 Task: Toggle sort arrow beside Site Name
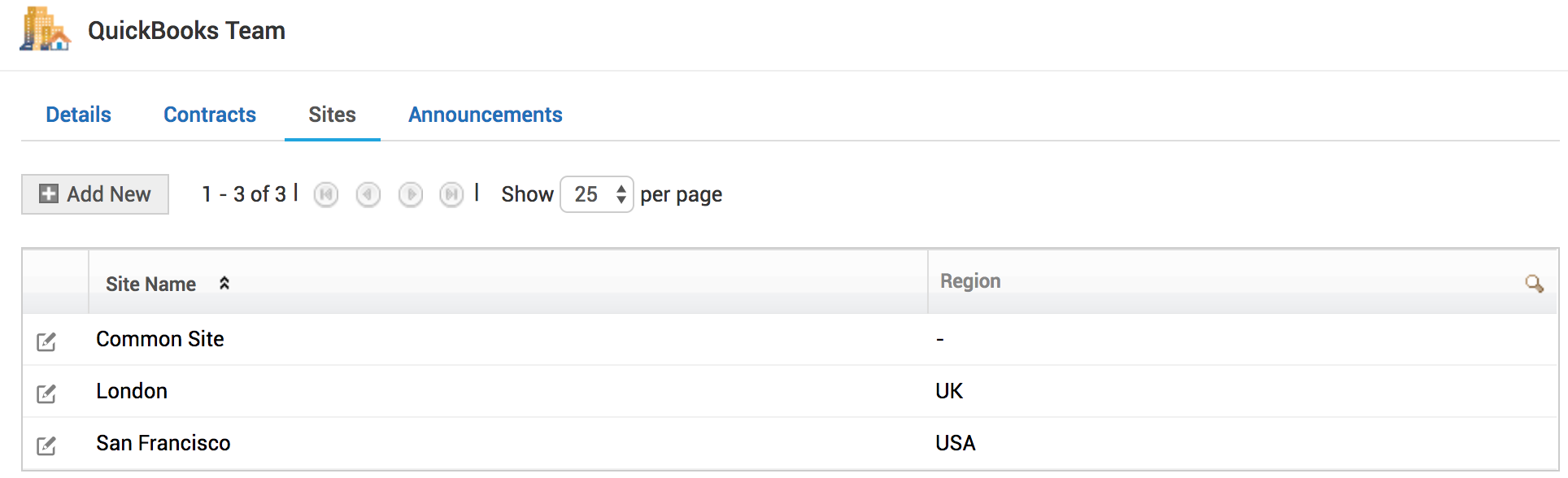(x=224, y=283)
